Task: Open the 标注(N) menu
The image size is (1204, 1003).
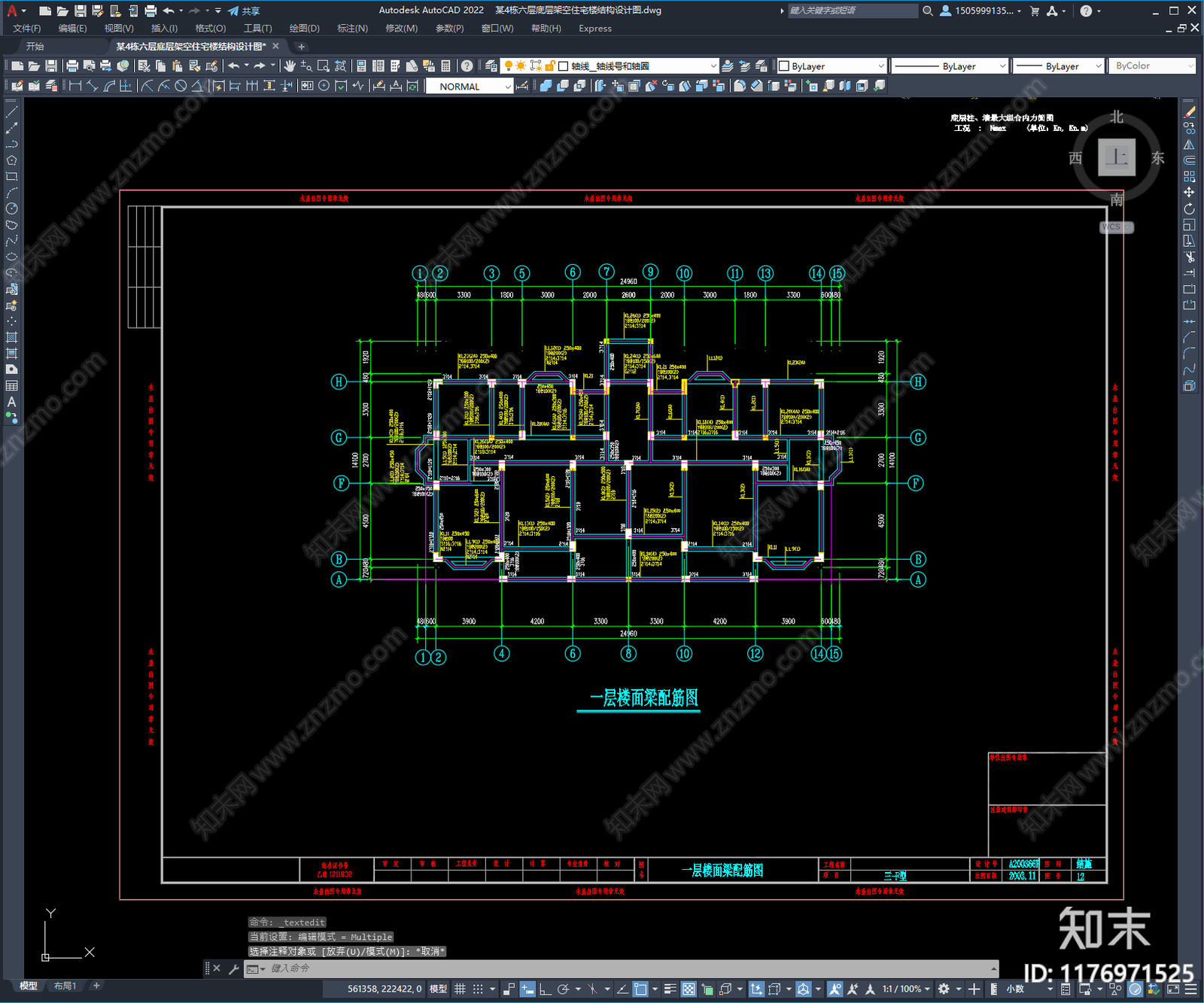Action: (x=352, y=29)
